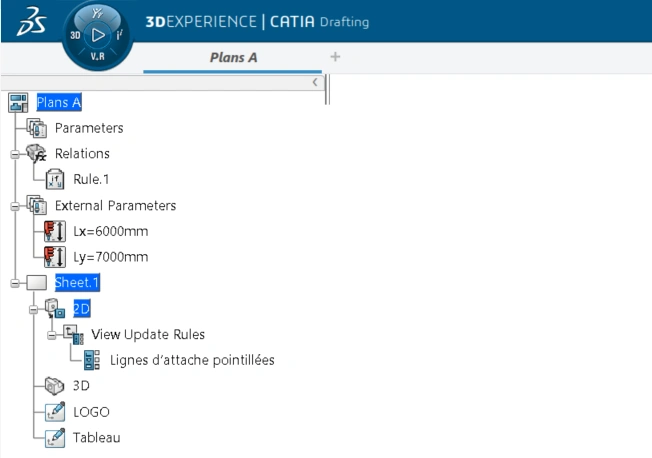Select the Sheet.1 label

(77, 283)
